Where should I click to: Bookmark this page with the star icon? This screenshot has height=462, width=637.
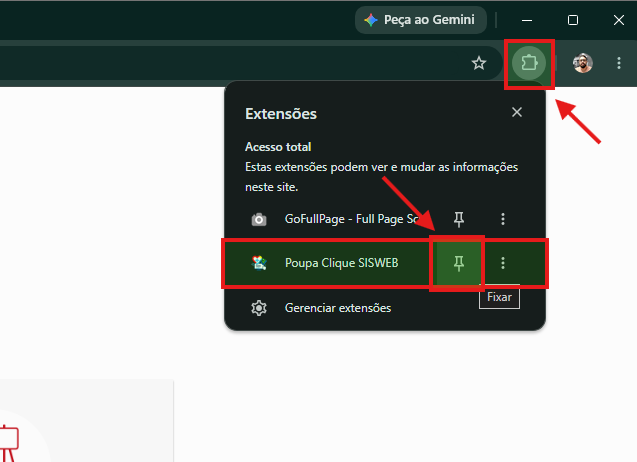coord(479,63)
